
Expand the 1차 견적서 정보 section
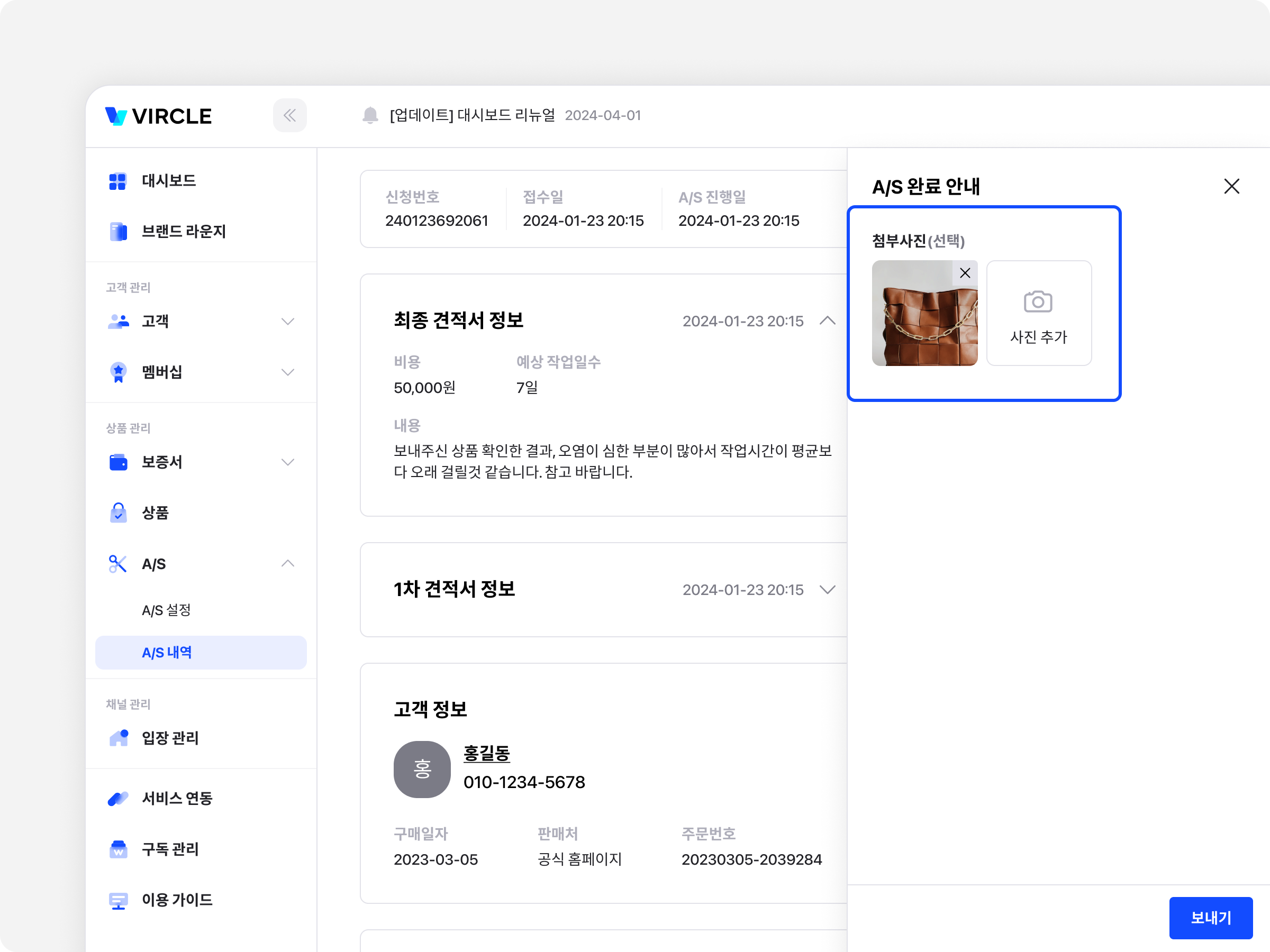(827, 589)
